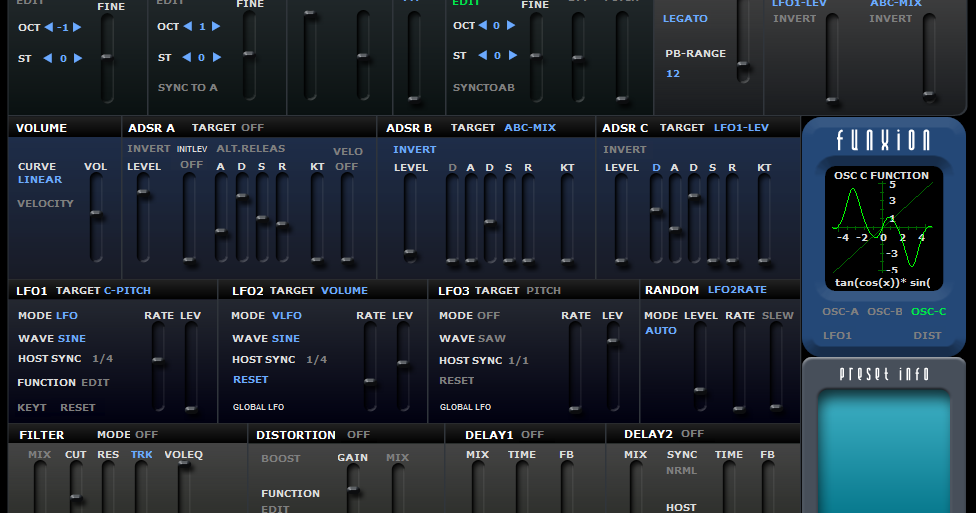The width and height of the screenshot is (976, 513).
Task: Select LFO1 tab in Funxion panel
Action: coord(837,336)
